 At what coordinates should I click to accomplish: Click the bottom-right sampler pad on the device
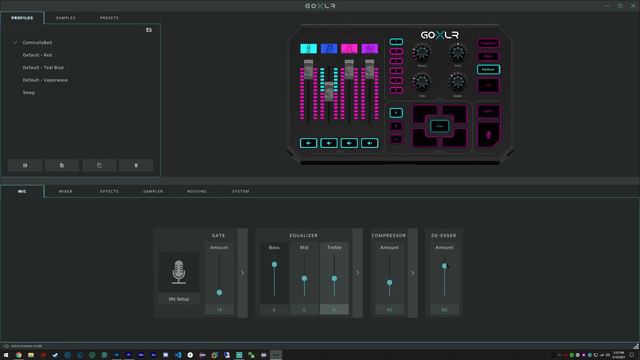pyautogui.click(x=455, y=138)
